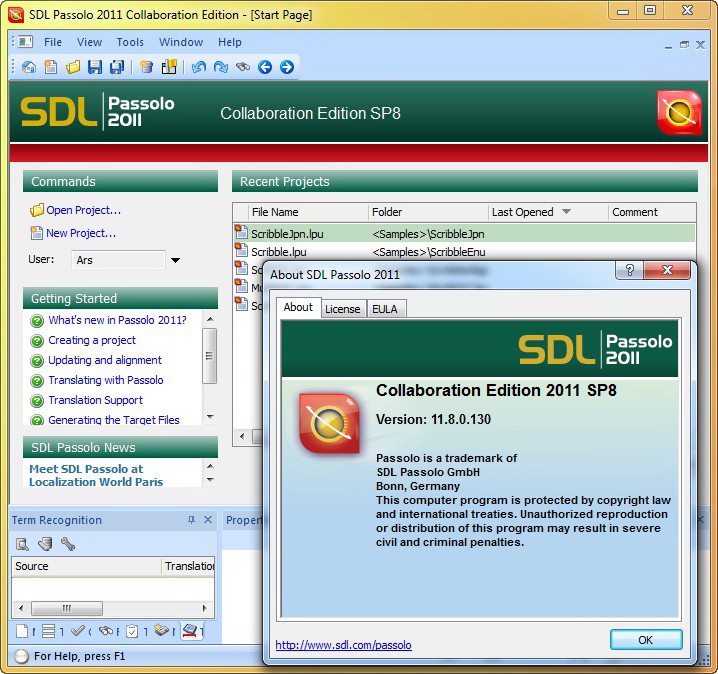Click the Save All toolbar icon
Screen dimensions: 718x674
(117, 67)
